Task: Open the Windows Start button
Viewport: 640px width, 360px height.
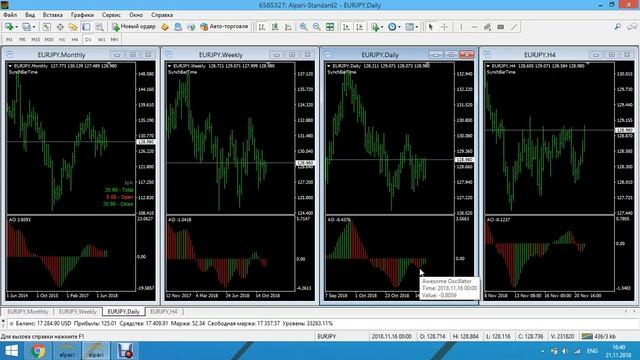Action: pos(11,351)
